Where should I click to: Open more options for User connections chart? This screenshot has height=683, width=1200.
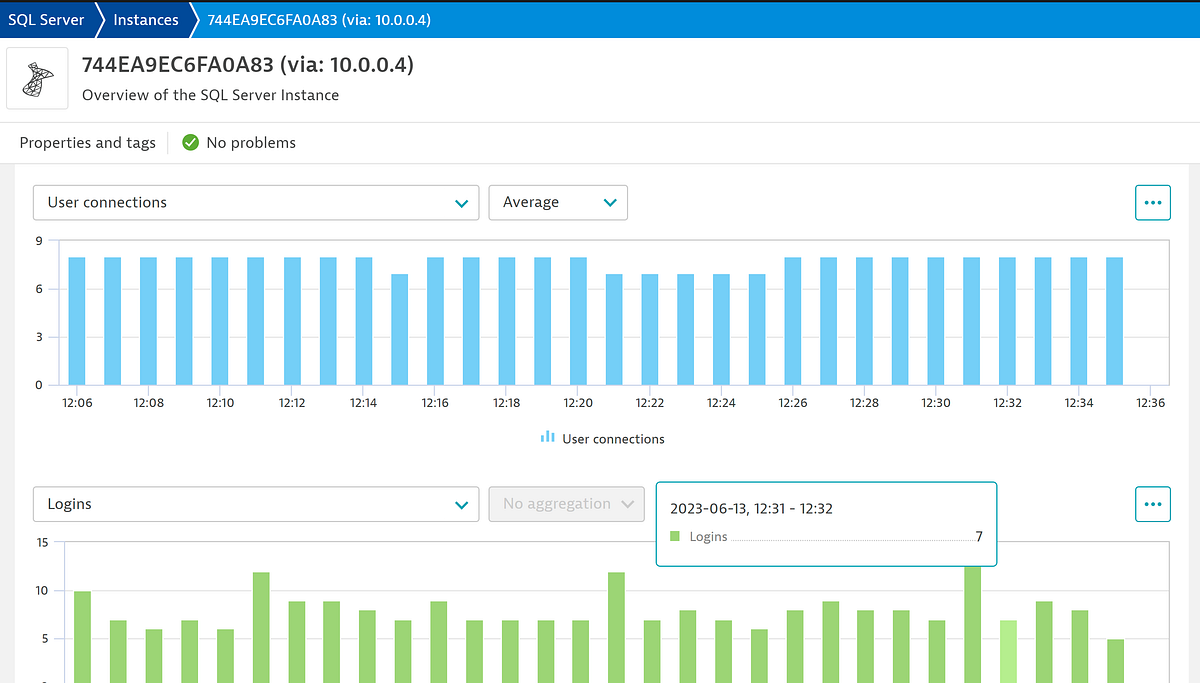pyautogui.click(x=1152, y=202)
